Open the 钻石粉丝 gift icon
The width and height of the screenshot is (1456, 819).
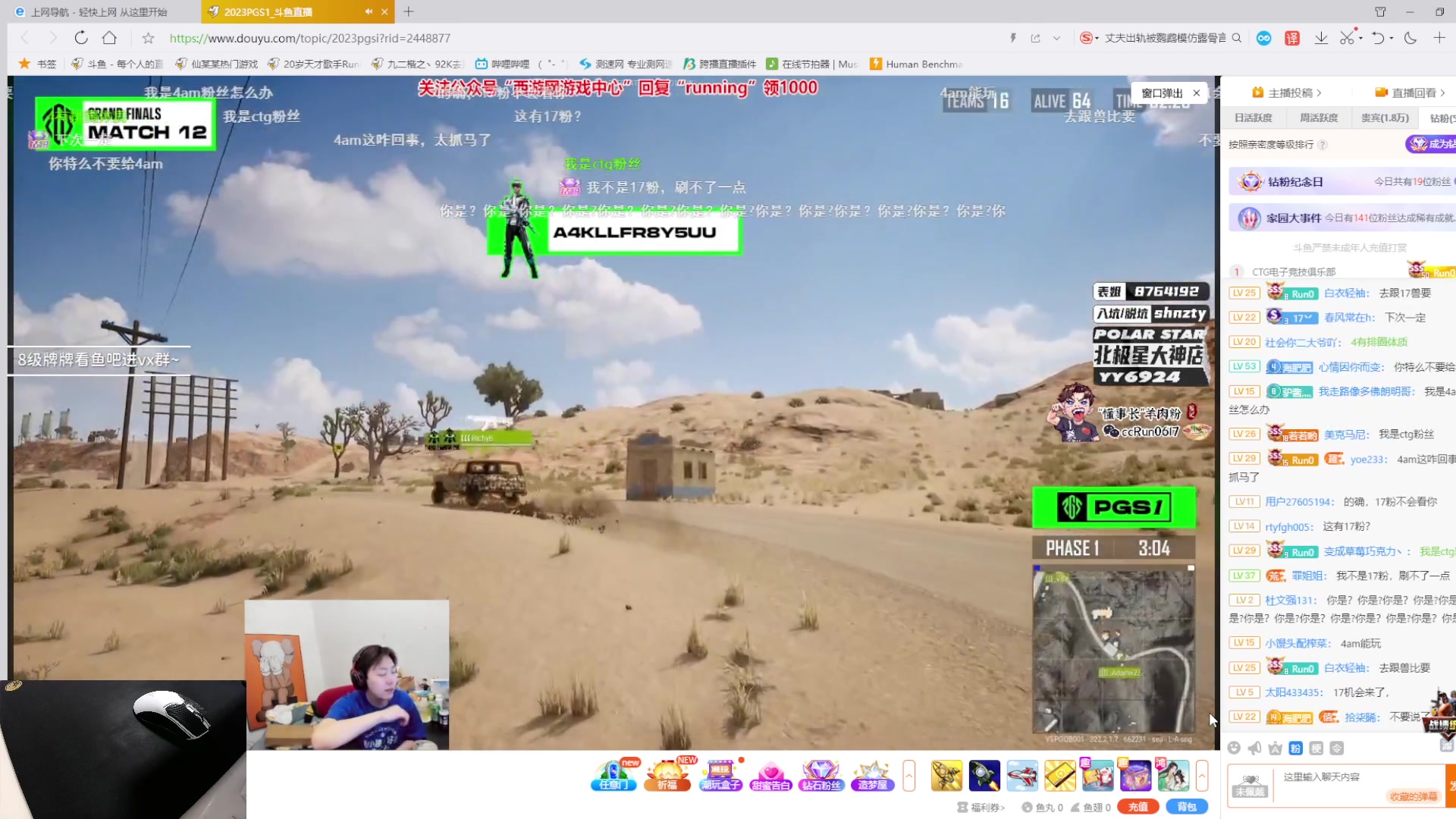tap(821, 775)
